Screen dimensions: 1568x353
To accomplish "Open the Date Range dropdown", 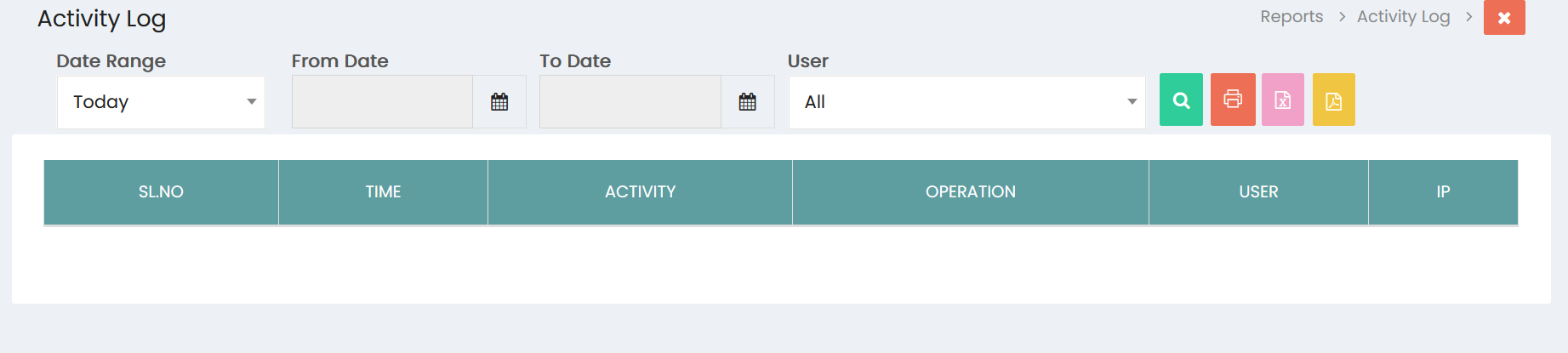I will tap(161, 102).
